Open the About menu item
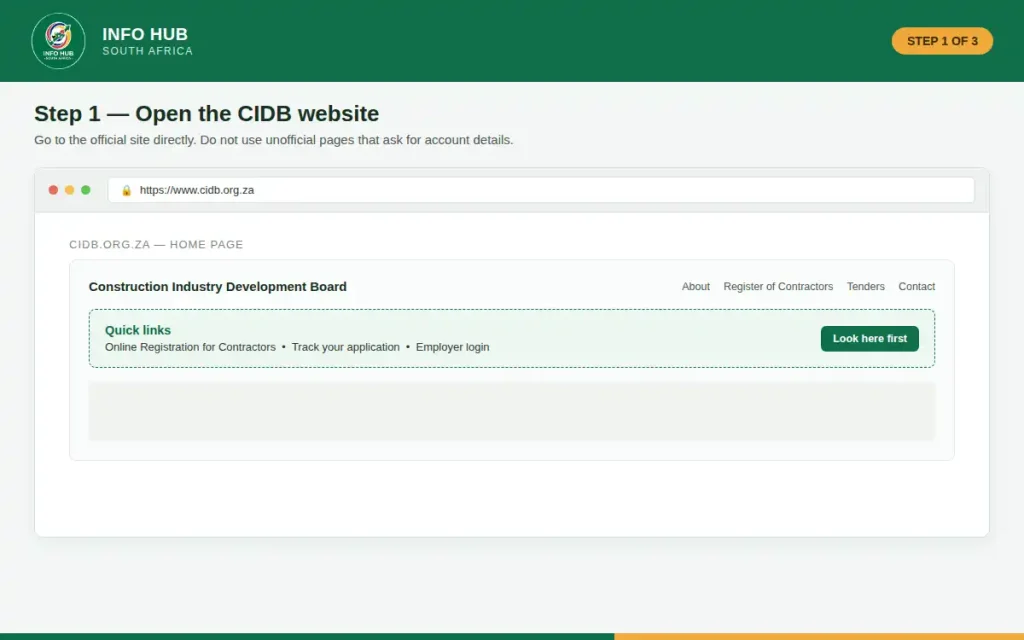The image size is (1024, 640). pyautogui.click(x=696, y=287)
